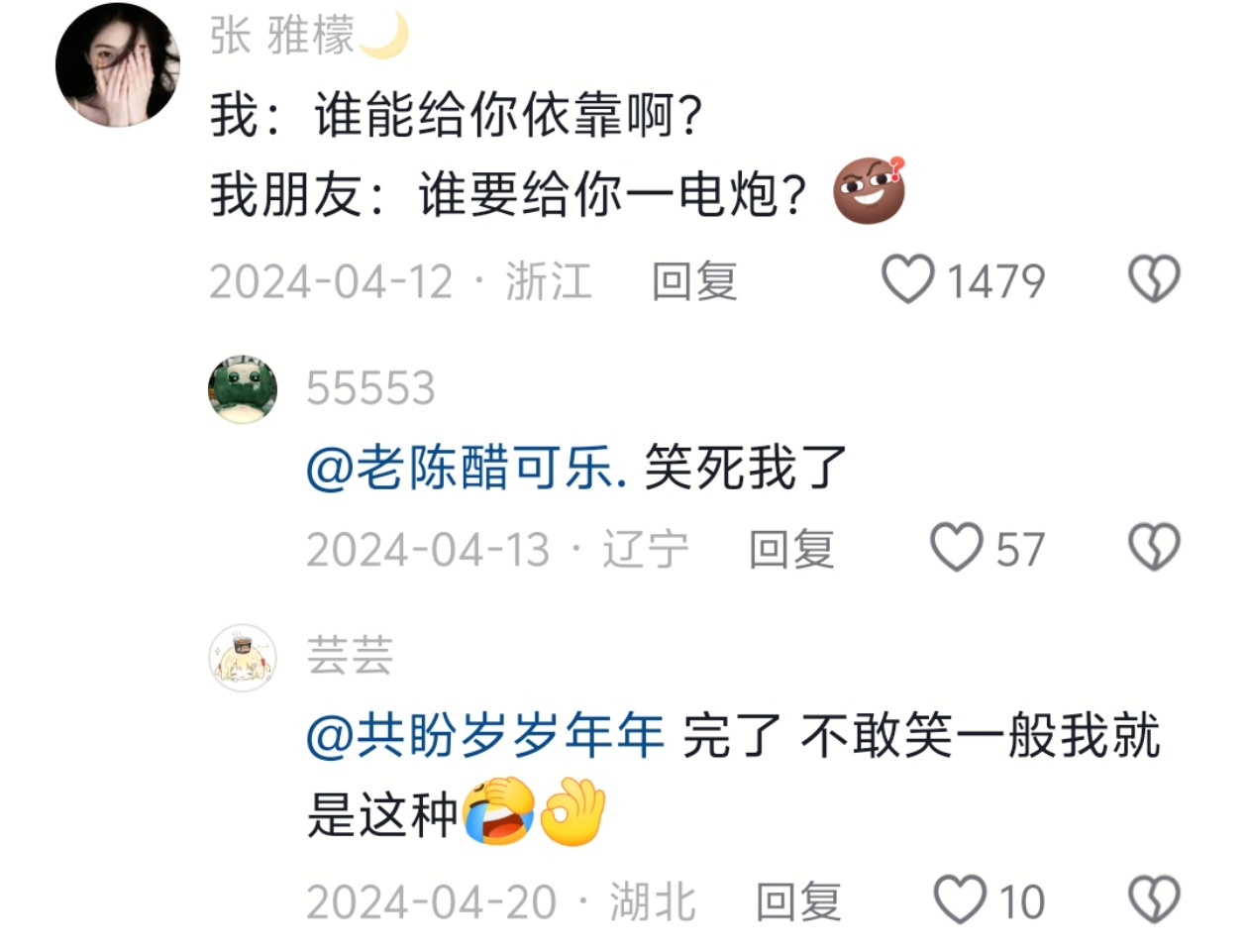Like 张雅檬's comment with 1479 likes

pyautogui.click(x=908, y=279)
